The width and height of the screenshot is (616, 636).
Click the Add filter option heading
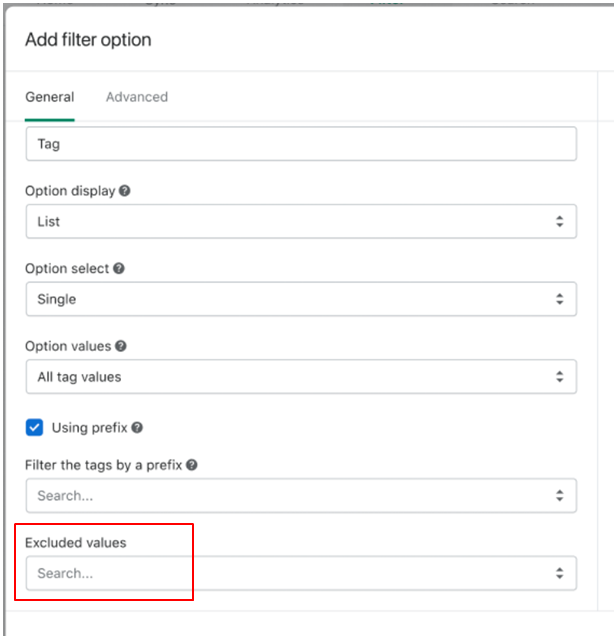pyautogui.click(x=88, y=40)
